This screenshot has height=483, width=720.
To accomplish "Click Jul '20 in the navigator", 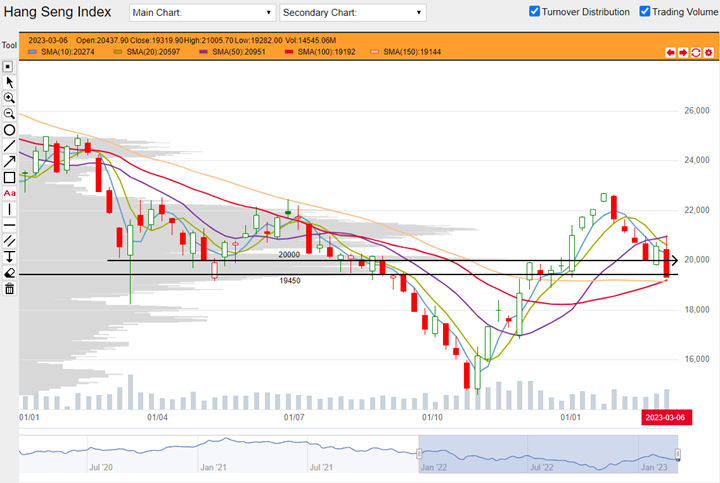I will pos(101,467).
